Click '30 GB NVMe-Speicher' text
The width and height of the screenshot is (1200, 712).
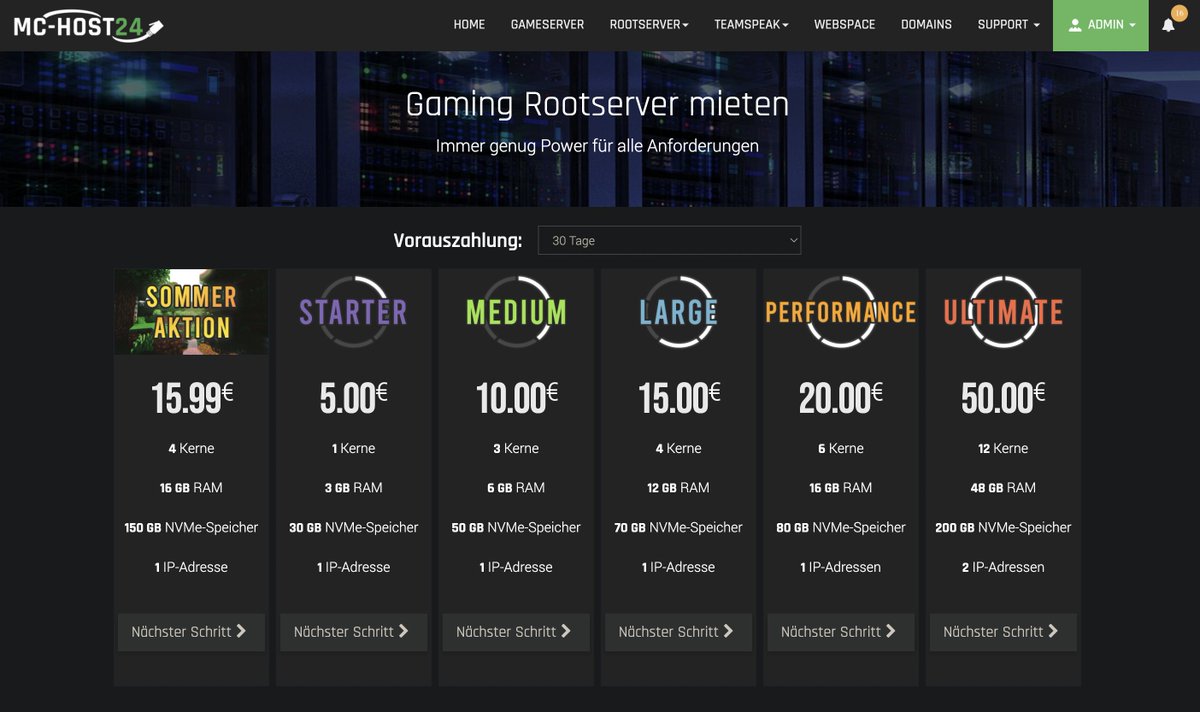point(353,528)
